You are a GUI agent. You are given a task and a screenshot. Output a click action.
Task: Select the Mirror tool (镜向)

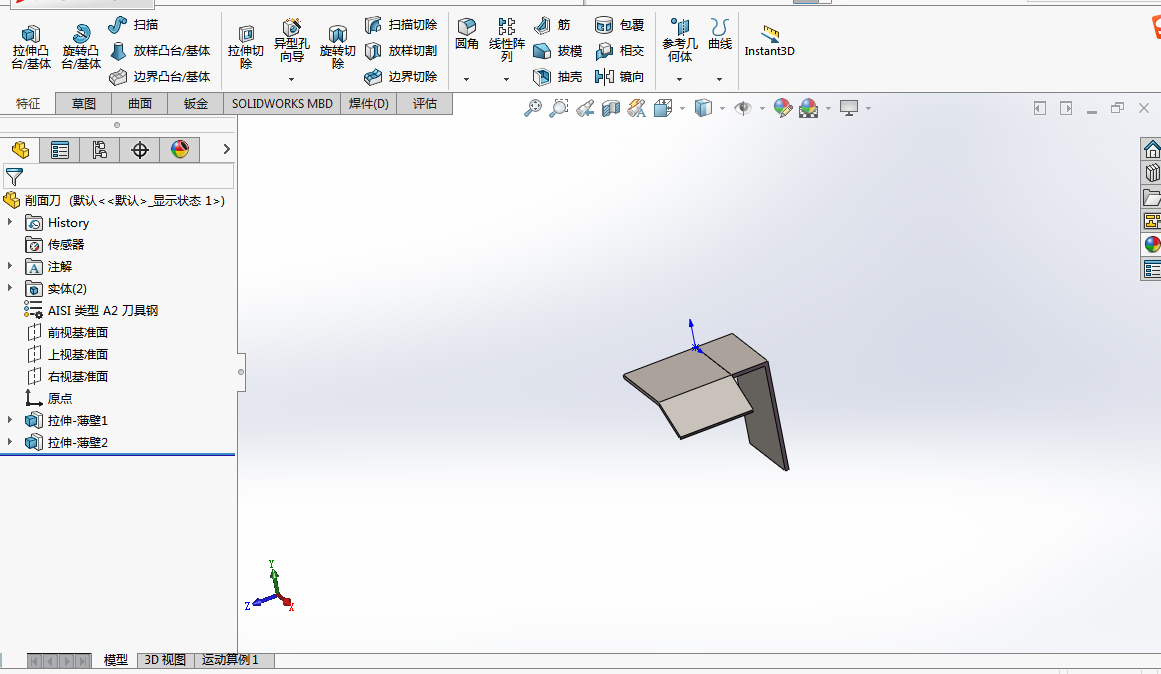click(620, 76)
